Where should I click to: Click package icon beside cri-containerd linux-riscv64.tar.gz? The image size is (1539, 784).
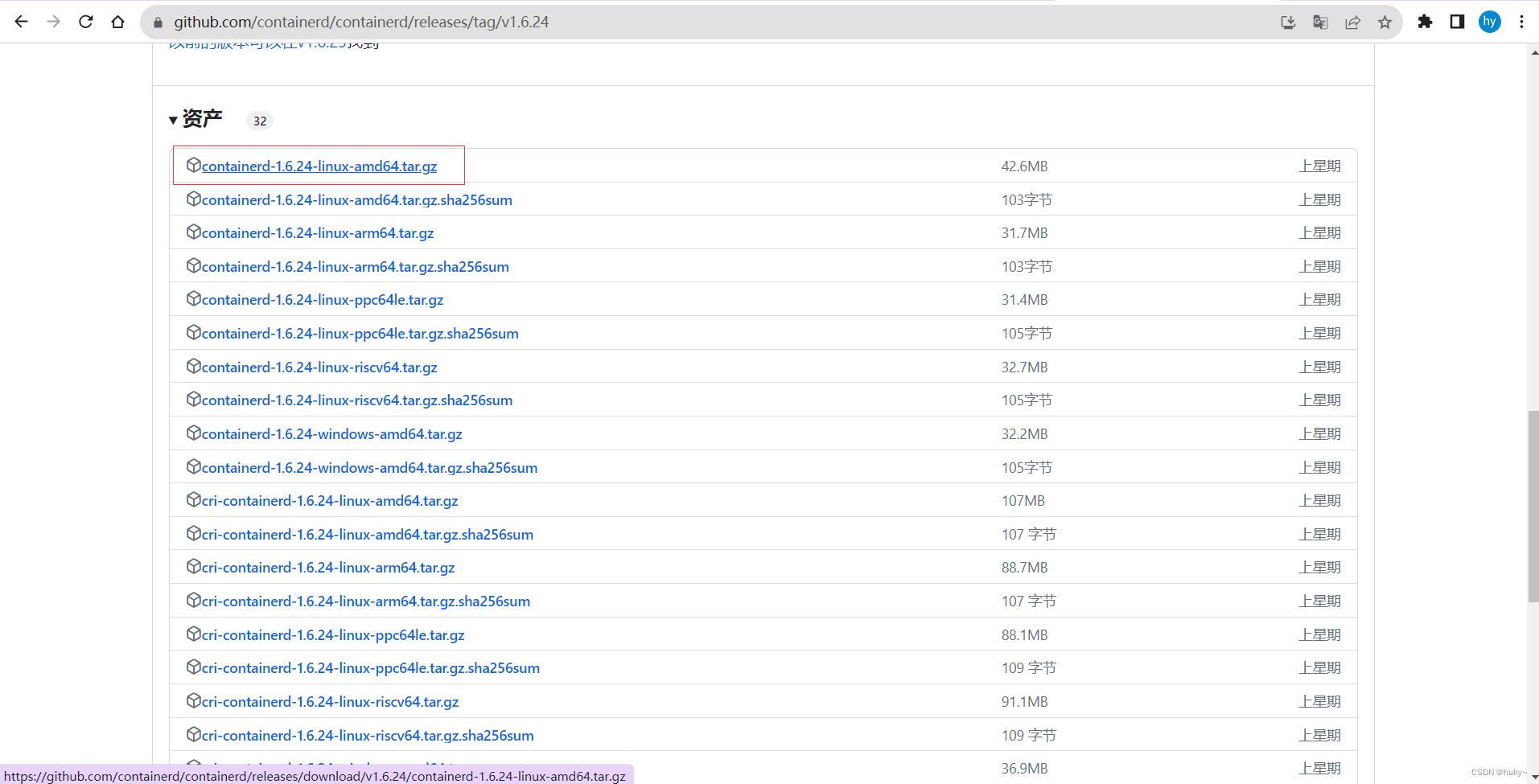(193, 700)
